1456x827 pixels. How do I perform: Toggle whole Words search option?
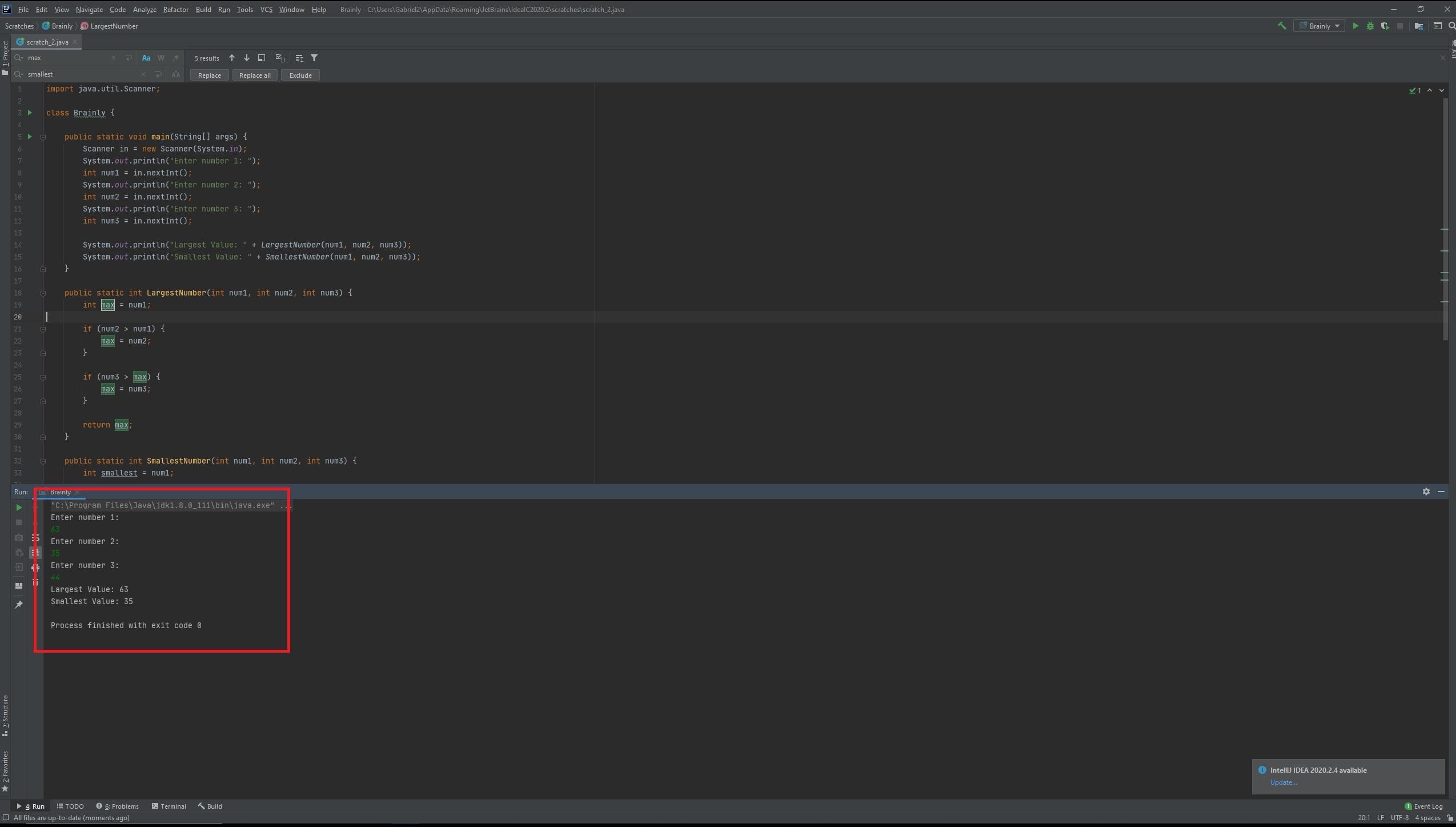pos(161,58)
